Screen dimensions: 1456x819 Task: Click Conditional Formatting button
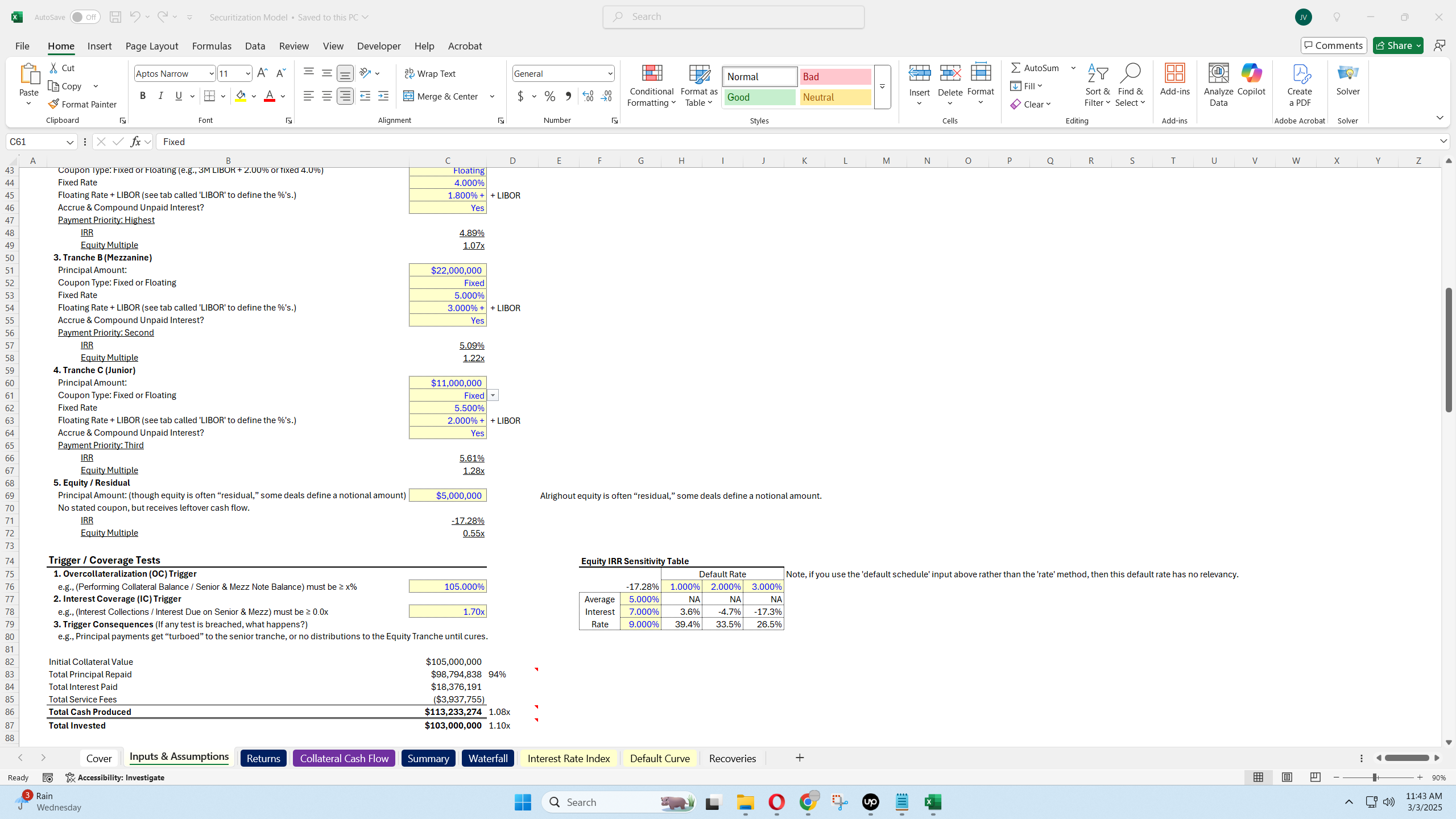[x=651, y=85]
